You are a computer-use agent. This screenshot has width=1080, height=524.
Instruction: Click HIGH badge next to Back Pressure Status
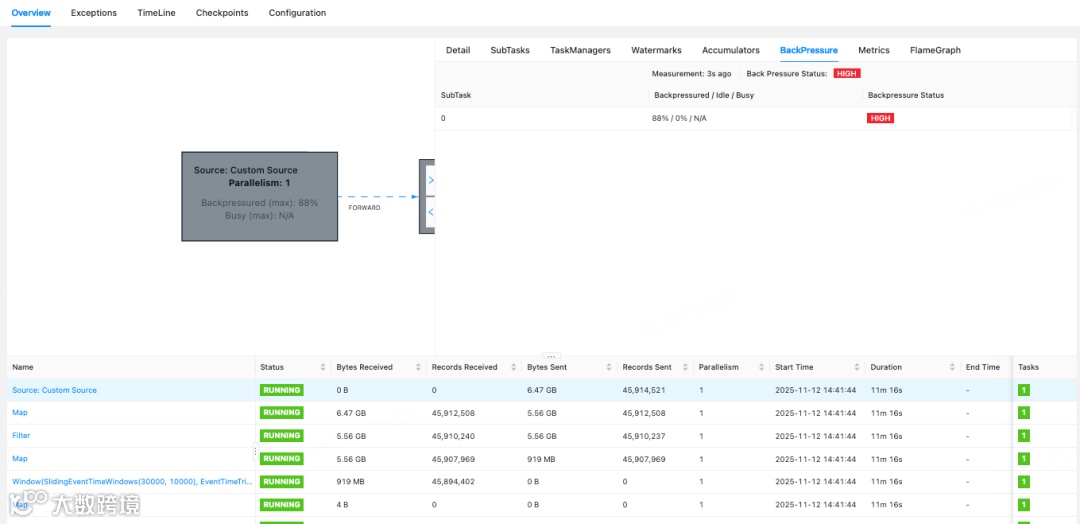(x=847, y=73)
